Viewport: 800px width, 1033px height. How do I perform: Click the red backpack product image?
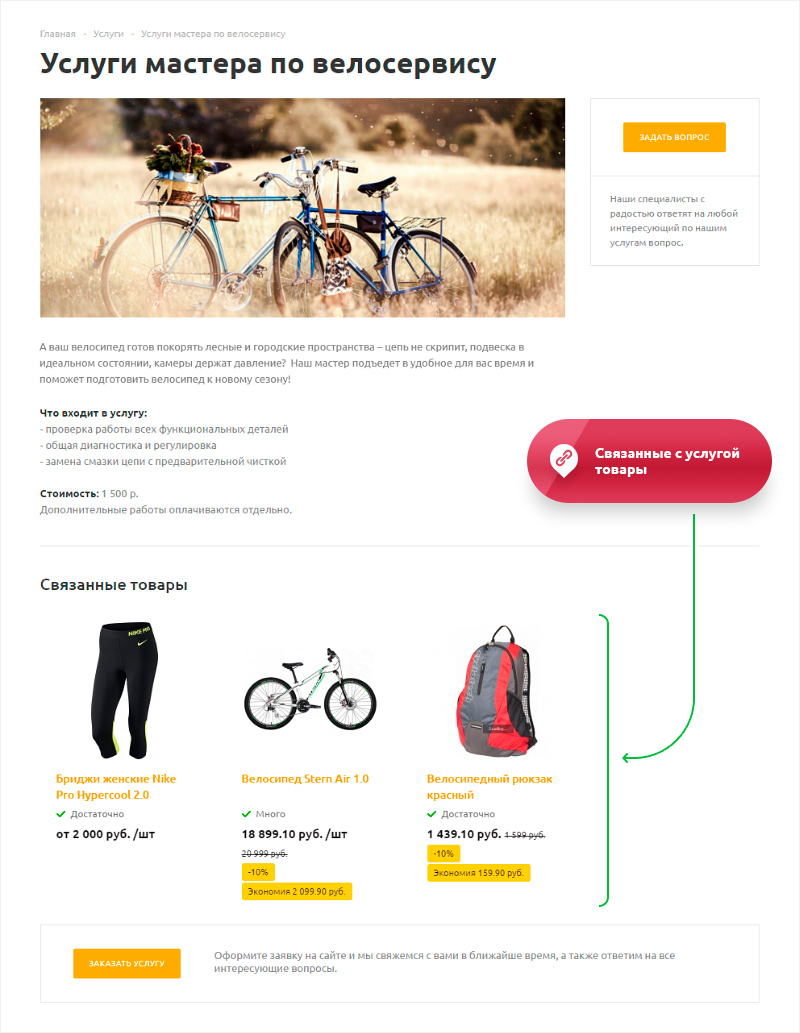(496, 690)
